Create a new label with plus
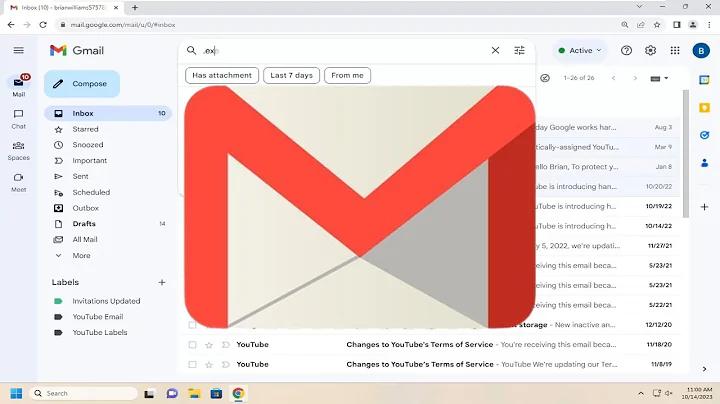Image resolution: width=720 pixels, height=404 pixels. (x=162, y=282)
